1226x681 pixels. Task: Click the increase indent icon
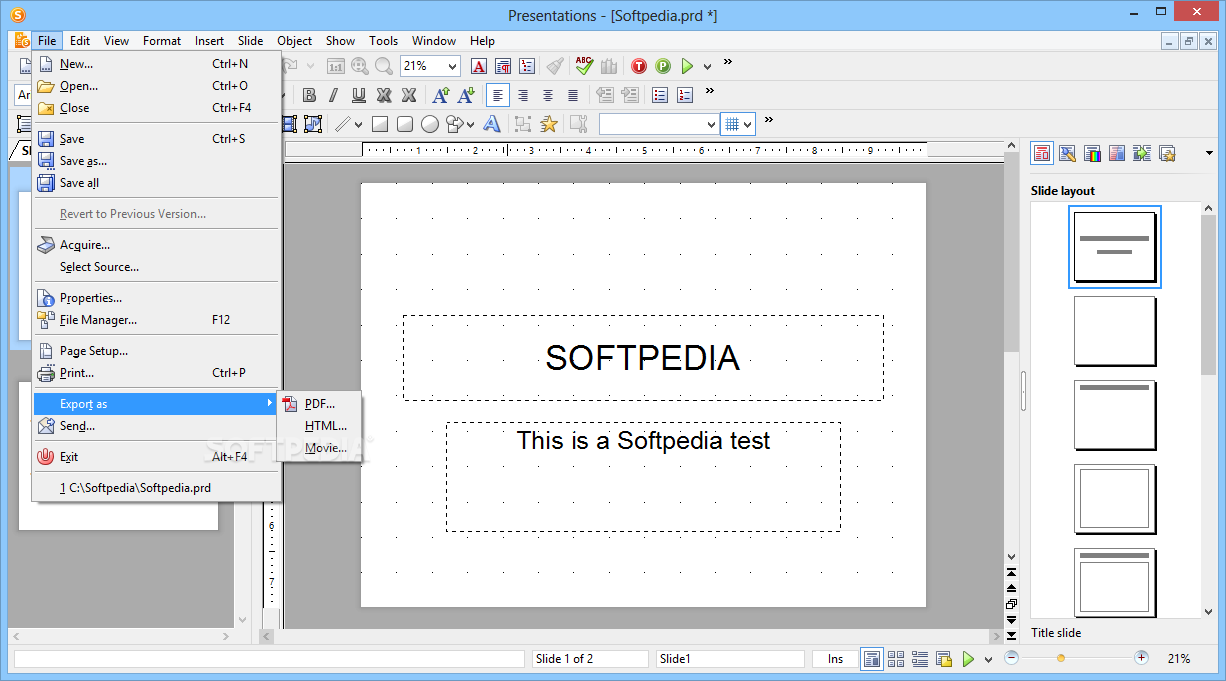(x=630, y=95)
